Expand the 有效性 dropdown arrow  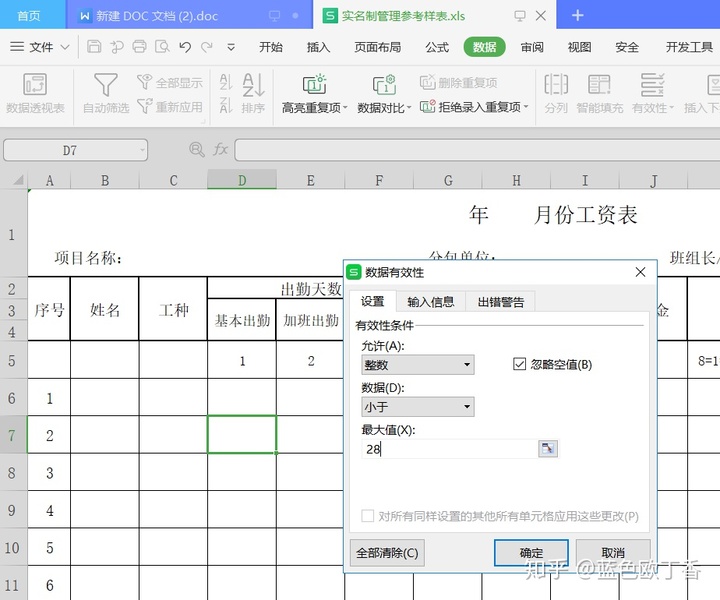point(671,107)
